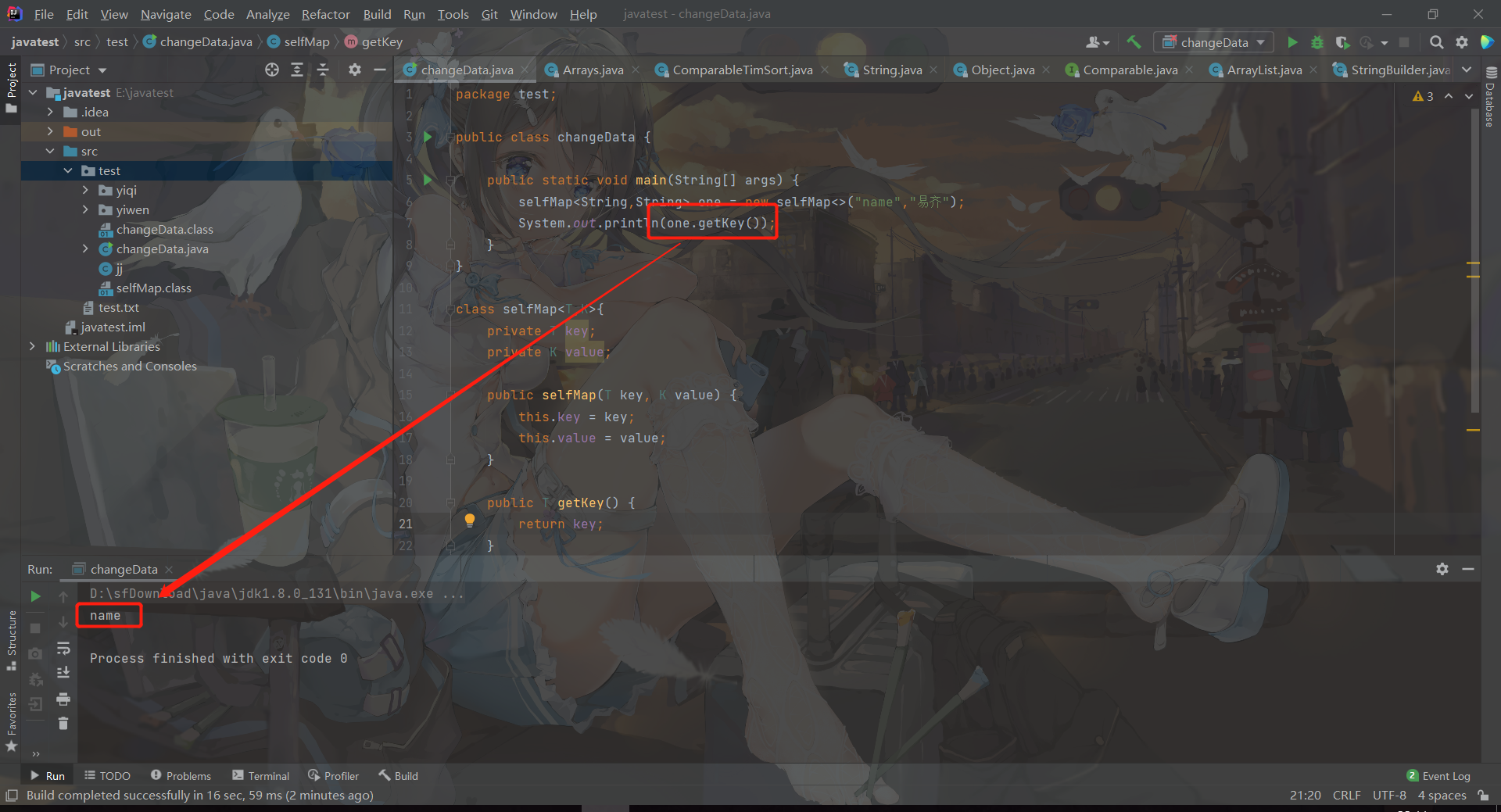Image resolution: width=1501 pixels, height=812 pixels.
Task: Hide the Project tool window
Action: click(380, 70)
